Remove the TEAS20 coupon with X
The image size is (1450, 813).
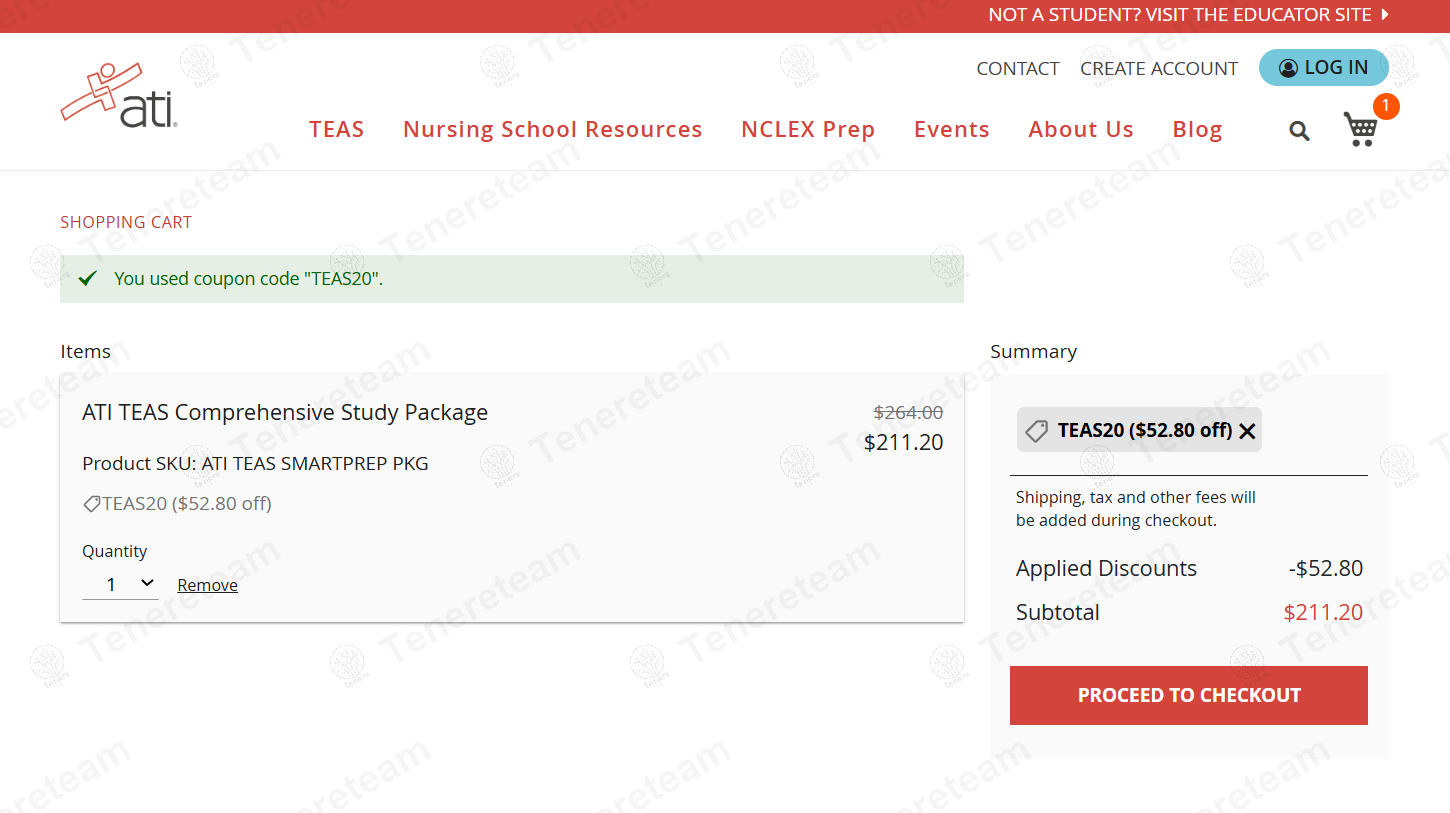(x=1247, y=431)
